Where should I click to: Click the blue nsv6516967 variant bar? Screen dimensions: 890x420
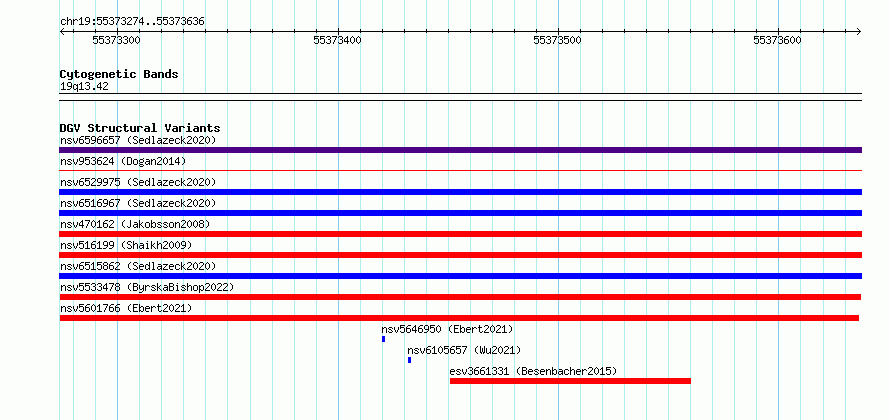(460, 213)
